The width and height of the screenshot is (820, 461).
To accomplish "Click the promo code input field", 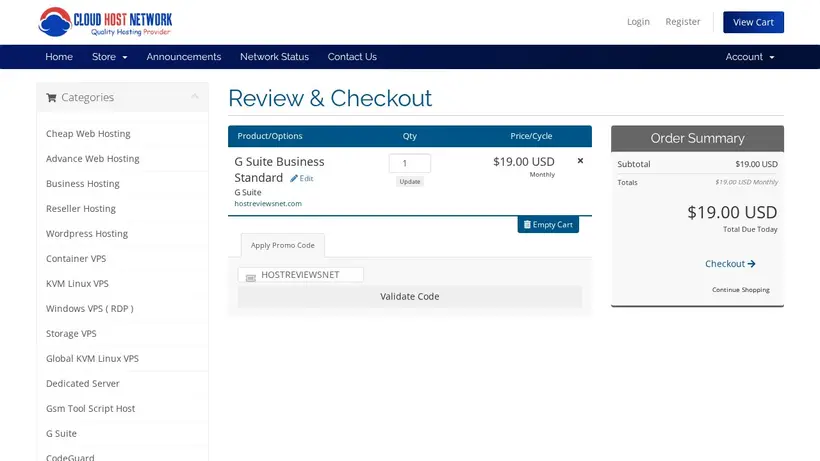I will pos(301,274).
